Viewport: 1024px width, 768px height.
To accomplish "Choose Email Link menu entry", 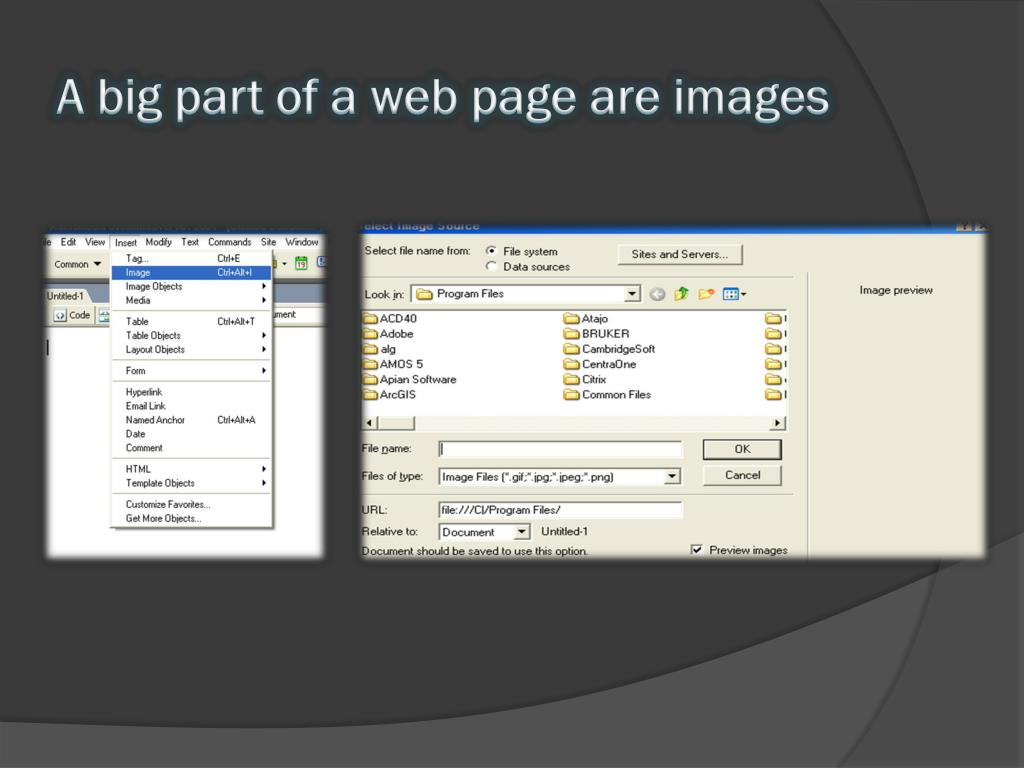I will pyautogui.click(x=191, y=406).
